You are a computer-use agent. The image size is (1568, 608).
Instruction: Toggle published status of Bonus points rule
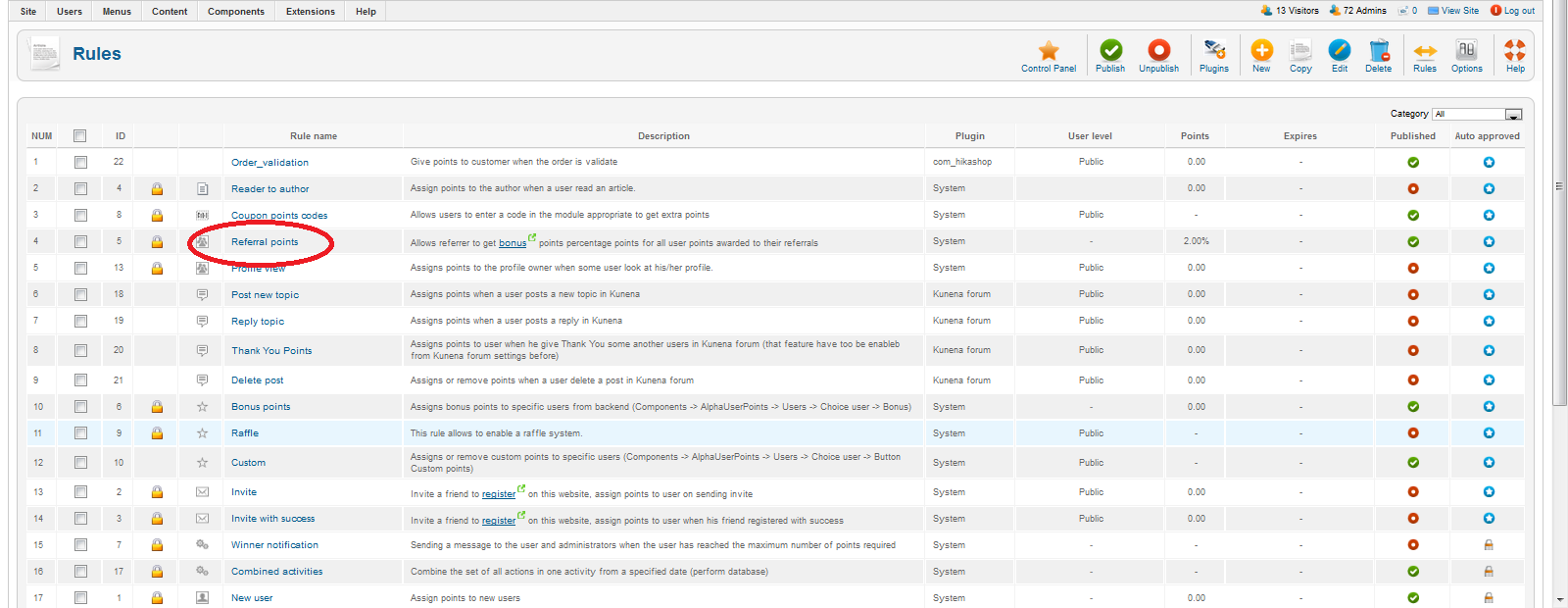pos(1413,406)
